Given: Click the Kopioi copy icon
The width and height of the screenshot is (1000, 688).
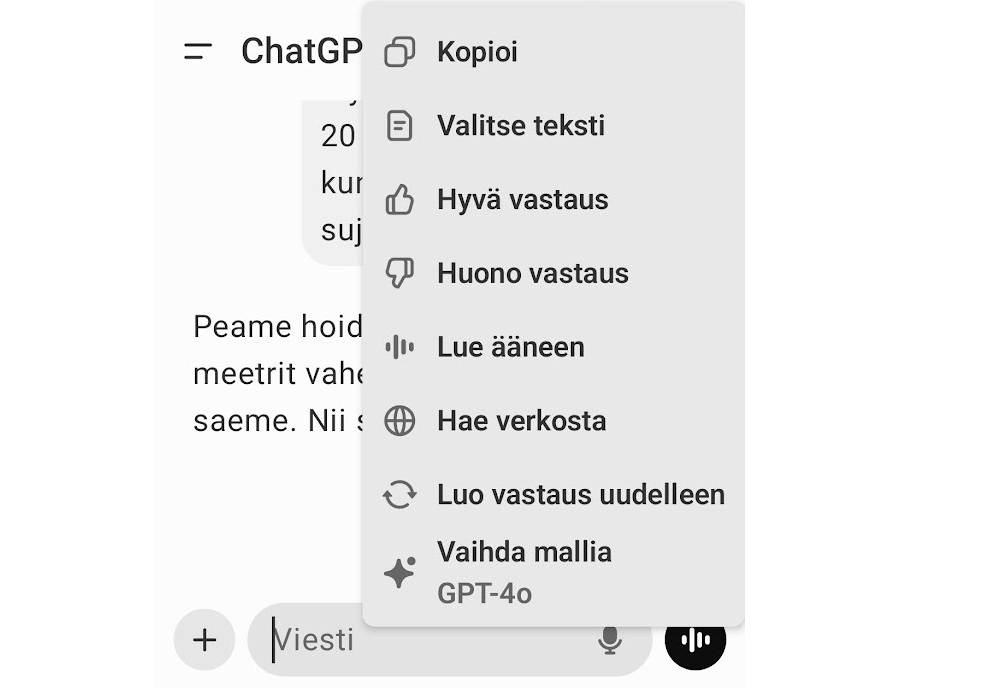Looking at the screenshot, I should click(400, 52).
